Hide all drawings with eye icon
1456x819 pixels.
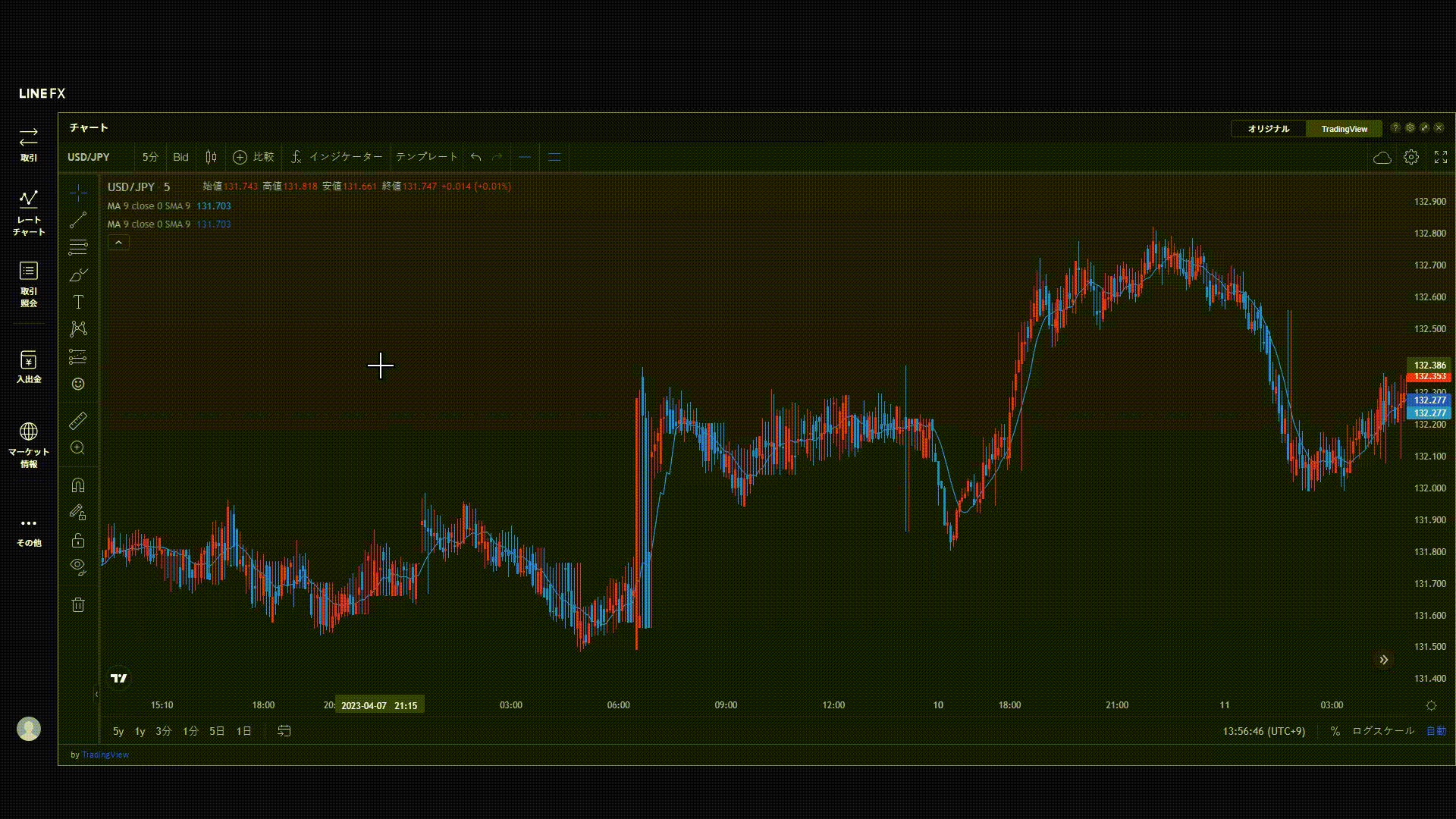point(78,566)
